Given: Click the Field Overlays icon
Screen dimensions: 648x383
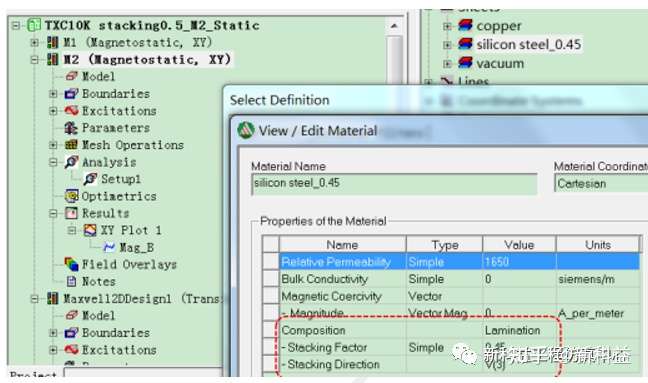Looking at the screenshot, I should [x=71, y=264].
